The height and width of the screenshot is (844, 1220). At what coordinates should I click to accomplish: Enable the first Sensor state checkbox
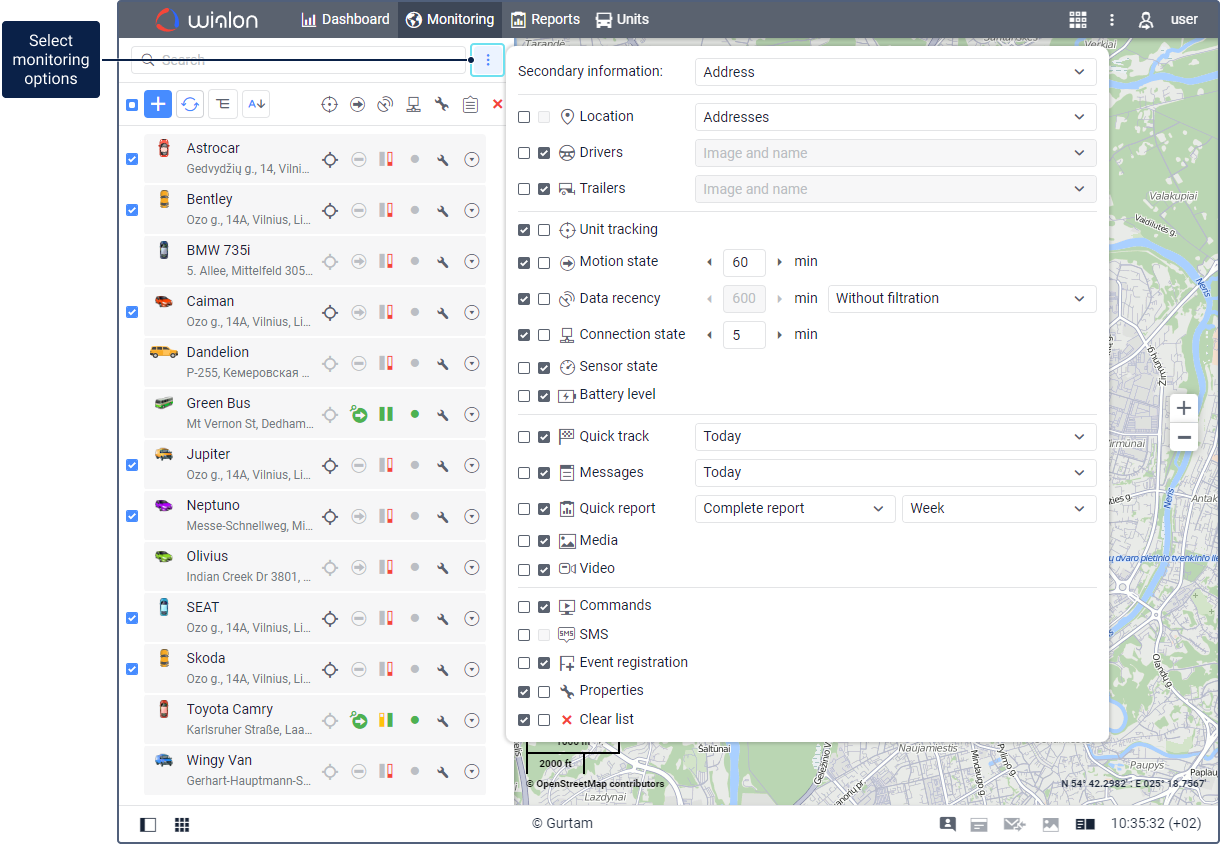(524, 367)
